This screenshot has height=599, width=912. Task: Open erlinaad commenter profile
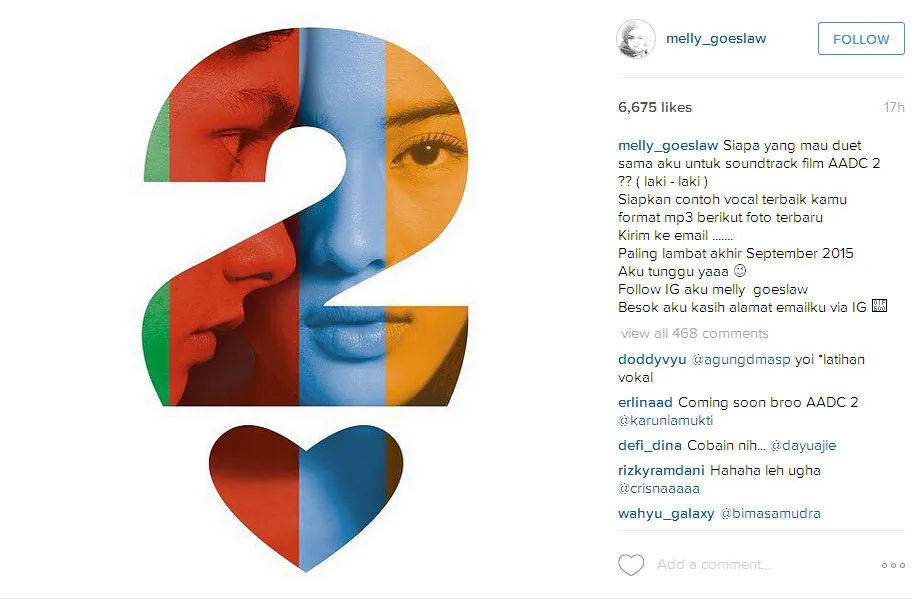pyautogui.click(x=645, y=402)
